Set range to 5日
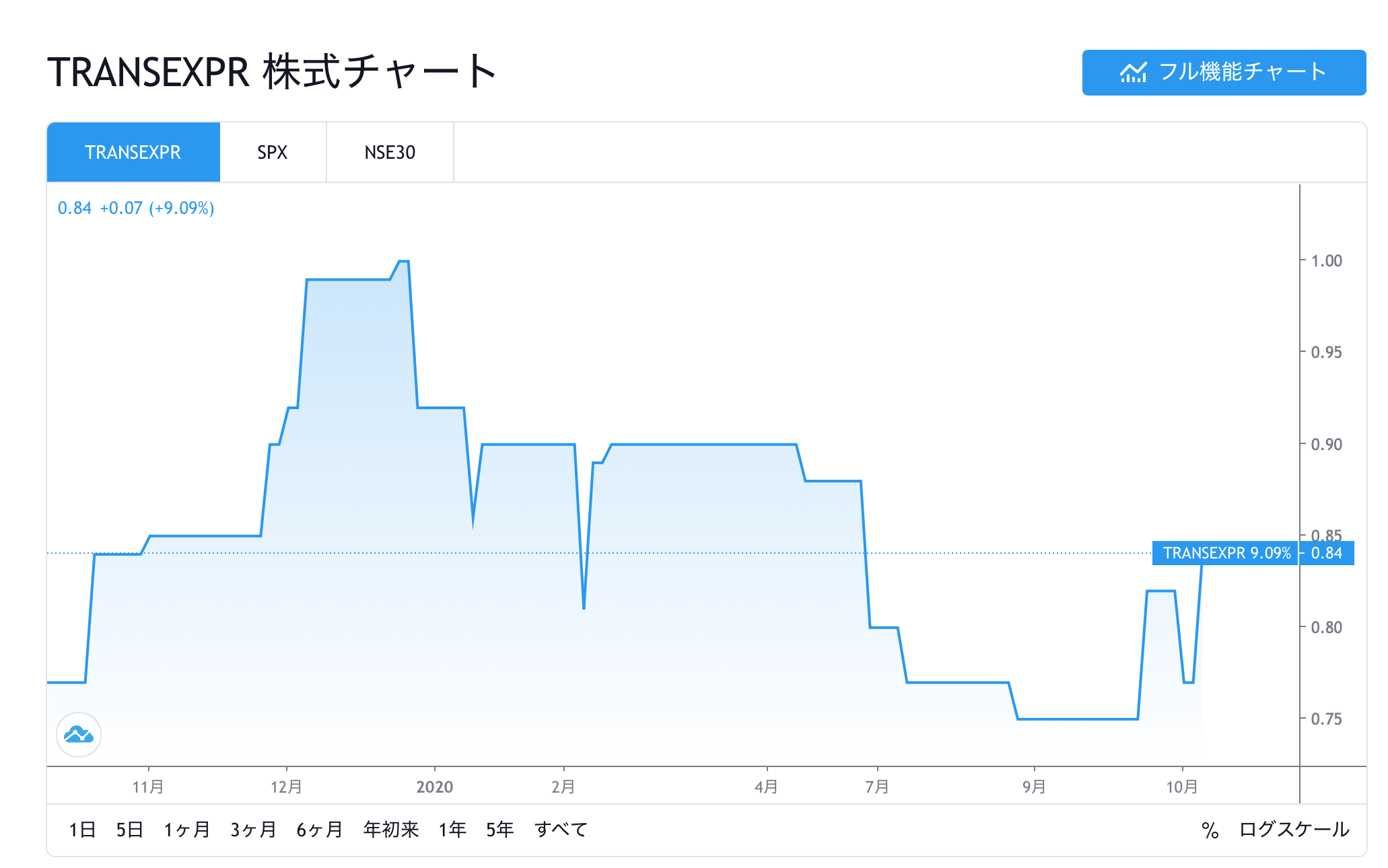The height and width of the screenshot is (868, 1388). tap(129, 829)
